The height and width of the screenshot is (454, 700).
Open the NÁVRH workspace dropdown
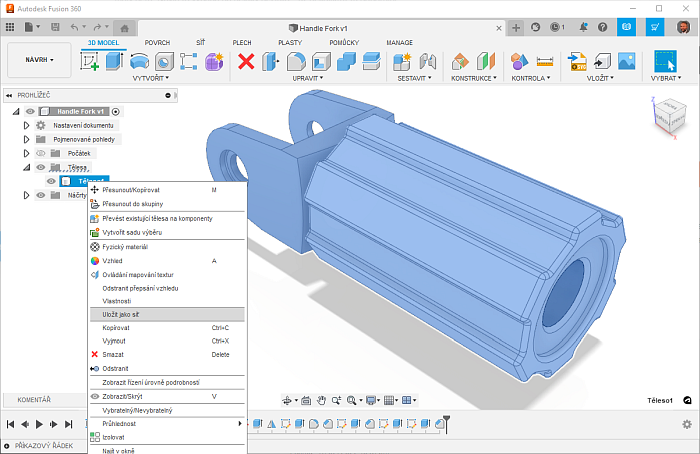point(39,60)
